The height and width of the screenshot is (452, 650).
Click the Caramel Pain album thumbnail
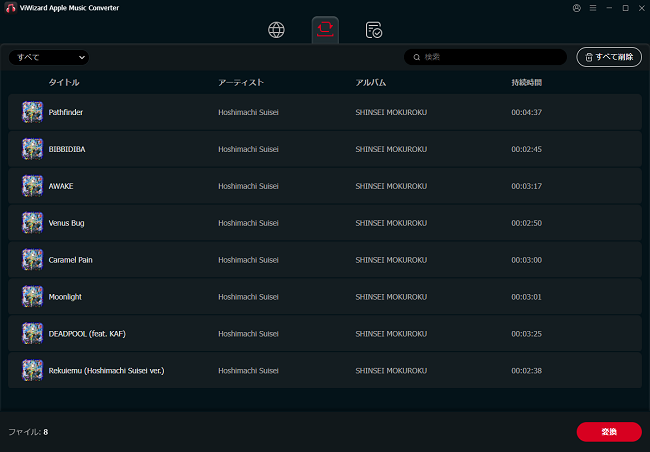[x=32, y=260]
